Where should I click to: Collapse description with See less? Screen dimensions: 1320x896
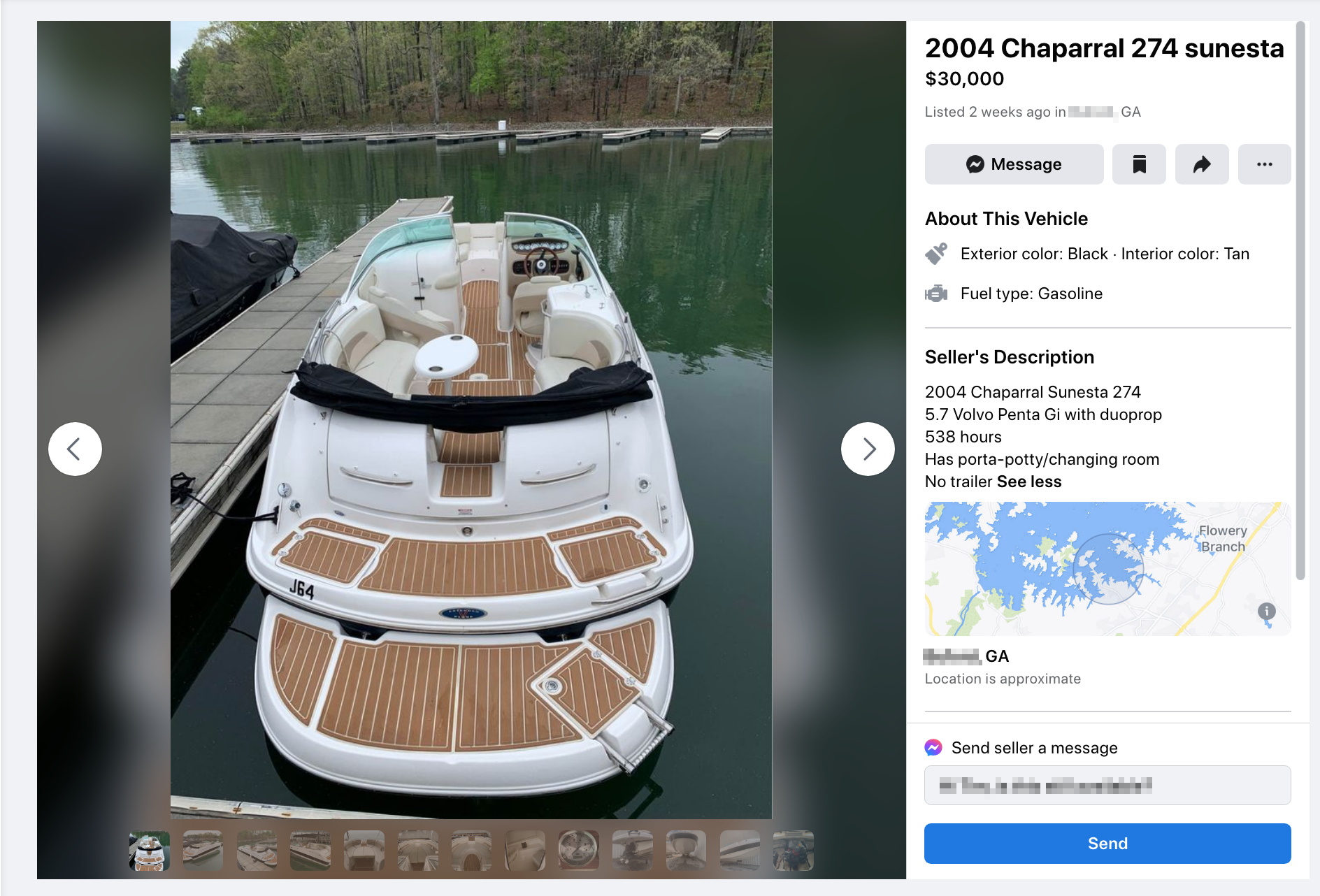click(x=1028, y=482)
